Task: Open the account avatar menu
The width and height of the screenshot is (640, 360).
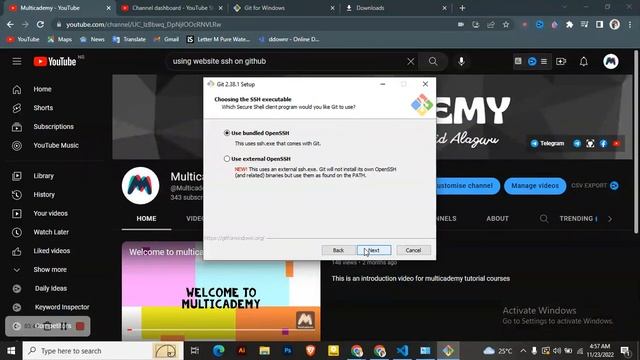Action: [x=611, y=62]
